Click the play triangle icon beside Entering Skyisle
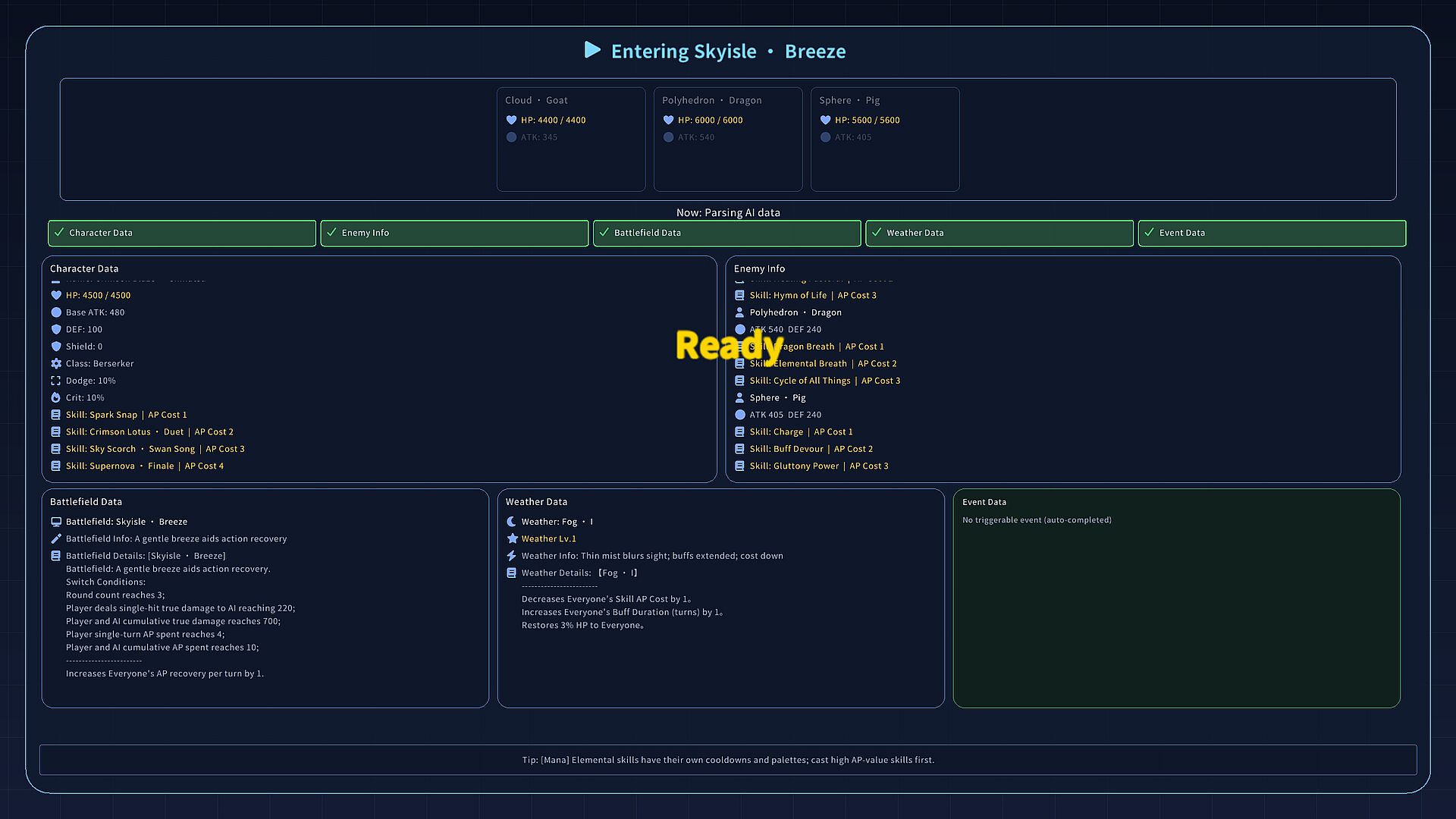 point(592,50)
